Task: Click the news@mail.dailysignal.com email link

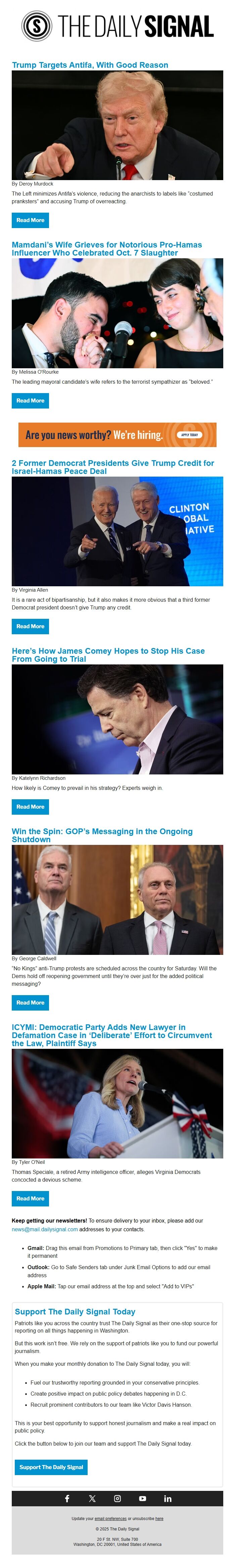Action: tap(44, 1229)
